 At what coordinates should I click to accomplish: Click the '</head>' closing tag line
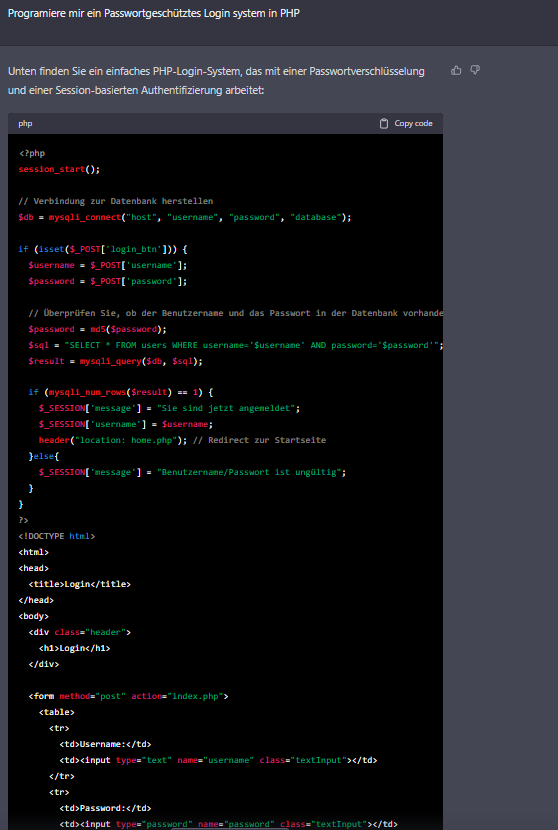pyautogui.click(x=36, y=600)
